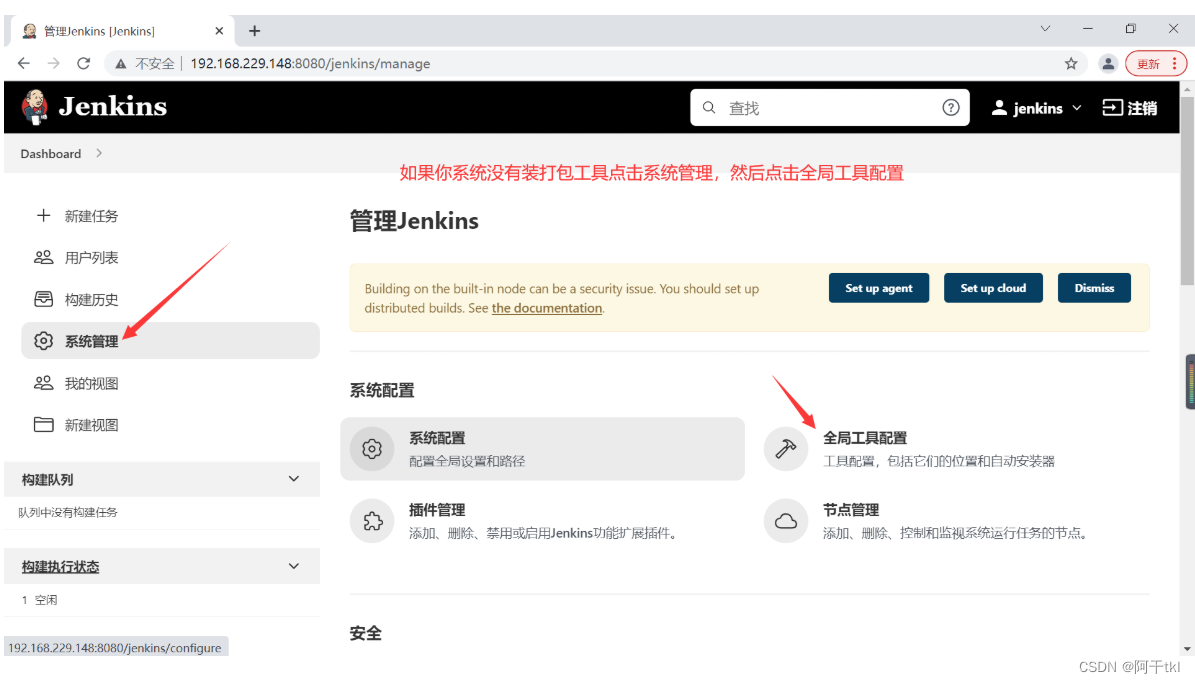
Task: Click the Set up cloud button
Action: click(993, 288)
